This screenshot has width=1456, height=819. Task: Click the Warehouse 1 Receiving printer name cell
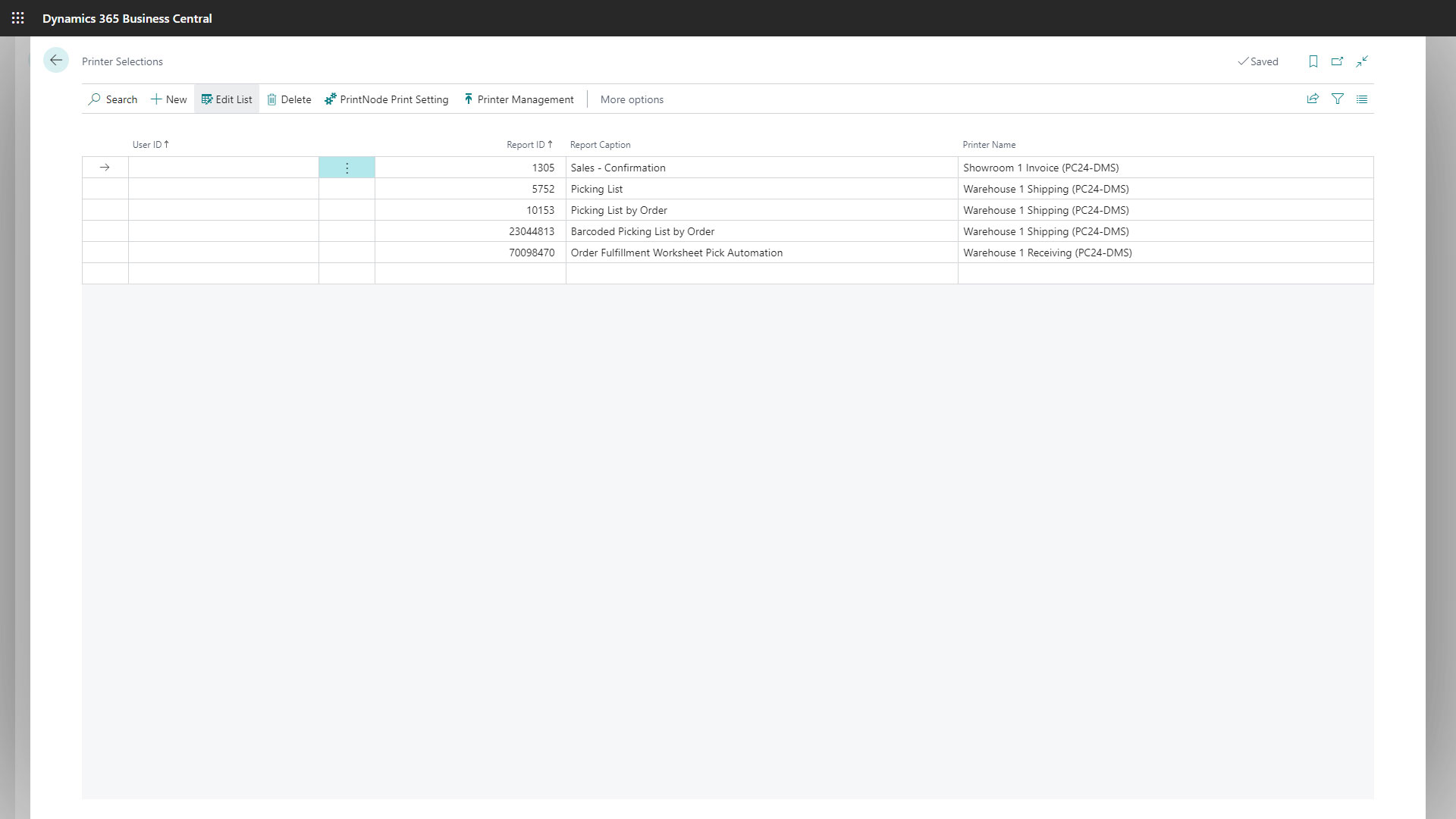tap(1047, 253)
